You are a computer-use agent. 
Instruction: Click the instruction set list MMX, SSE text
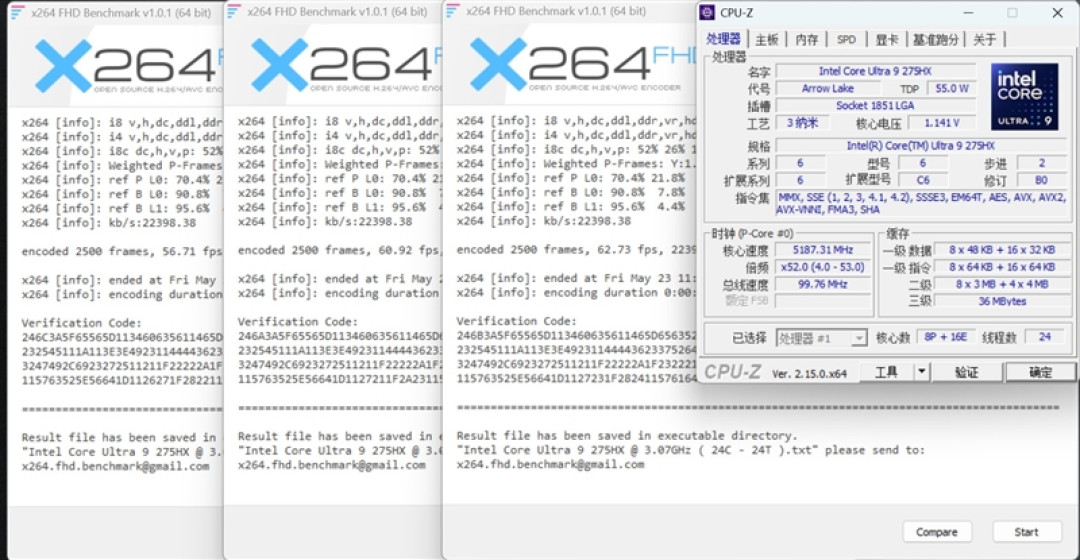point(922,203)
